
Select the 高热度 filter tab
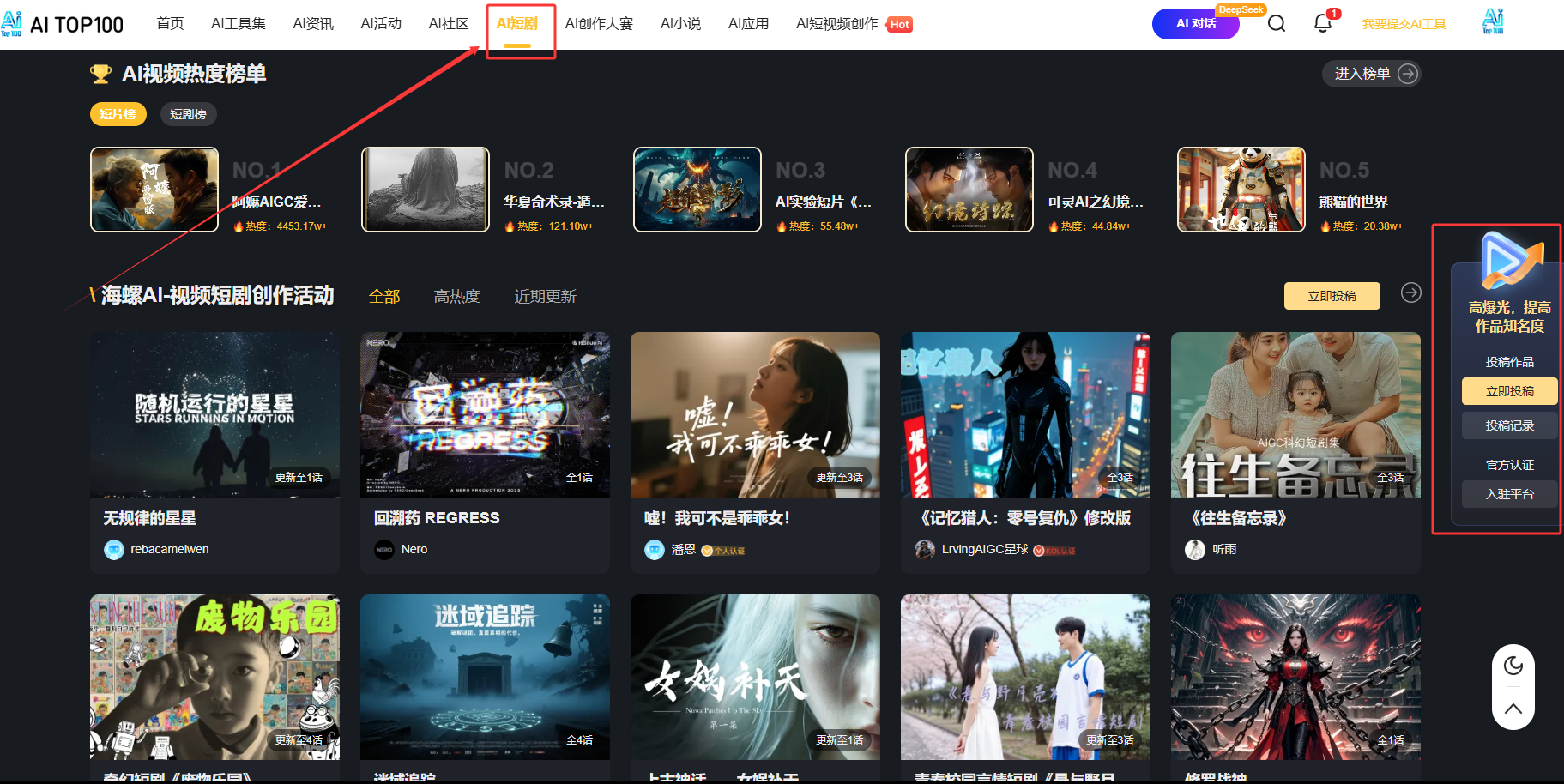coord(456,297)
